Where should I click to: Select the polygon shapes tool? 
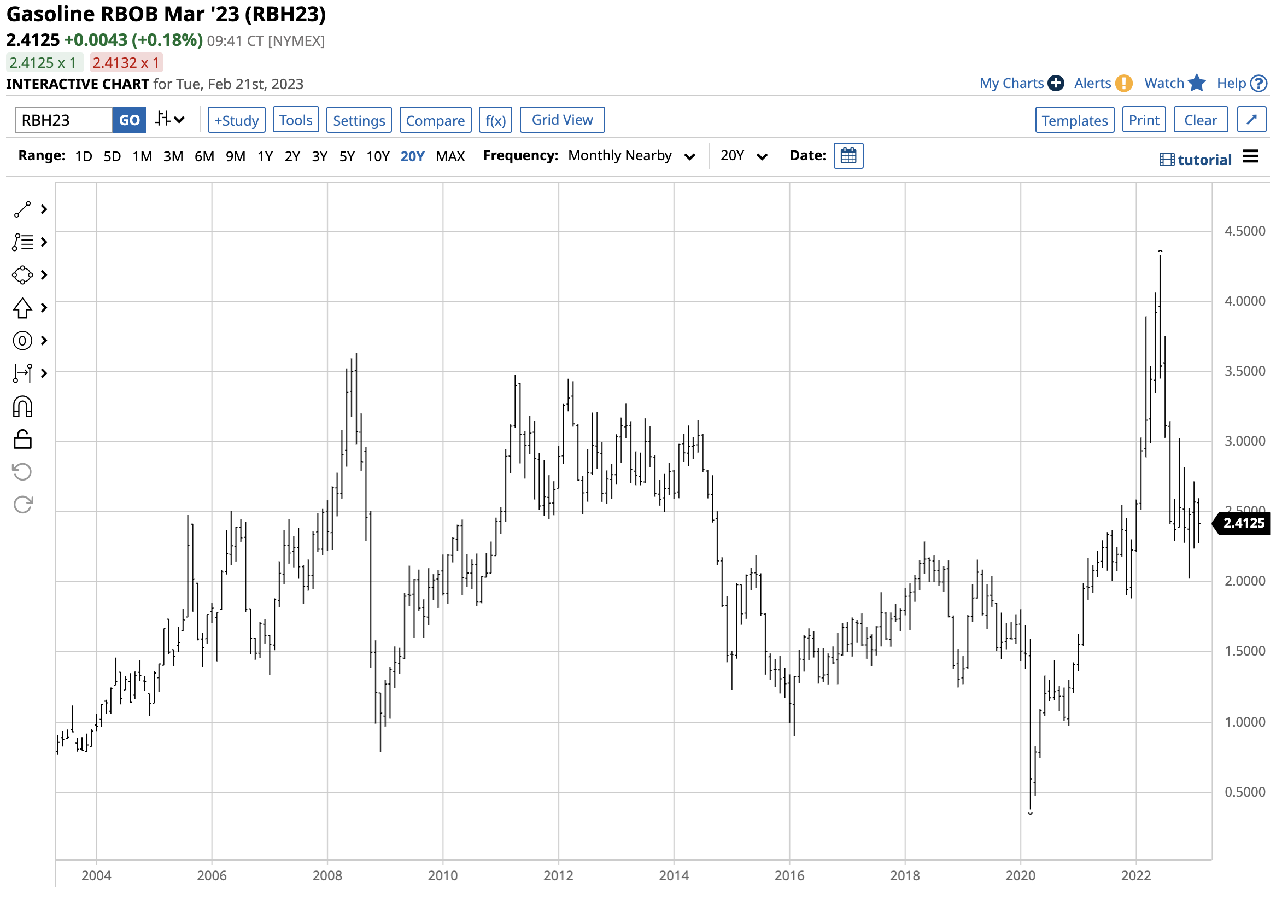23,276
